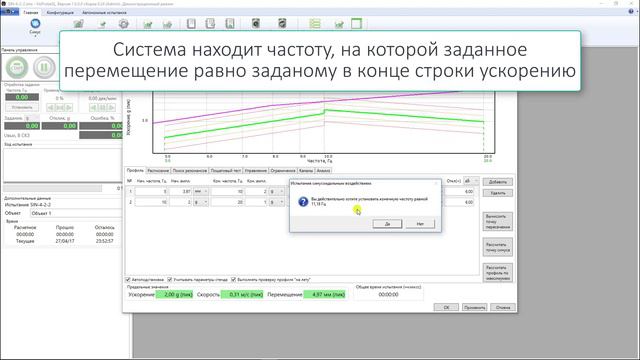
Task: Toggle Учитывать параметры стенда checkbox
Action: coord(170,280)
